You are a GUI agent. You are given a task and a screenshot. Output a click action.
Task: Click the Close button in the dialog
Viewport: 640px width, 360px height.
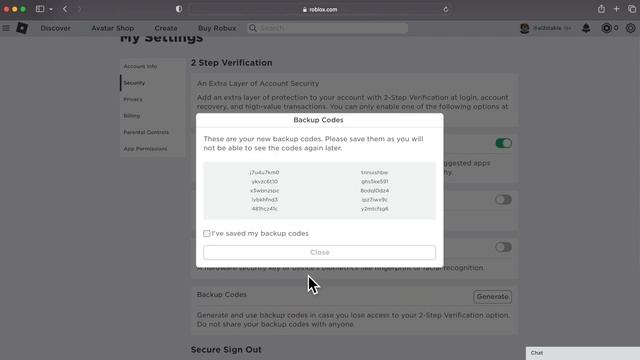coord(320,252)
